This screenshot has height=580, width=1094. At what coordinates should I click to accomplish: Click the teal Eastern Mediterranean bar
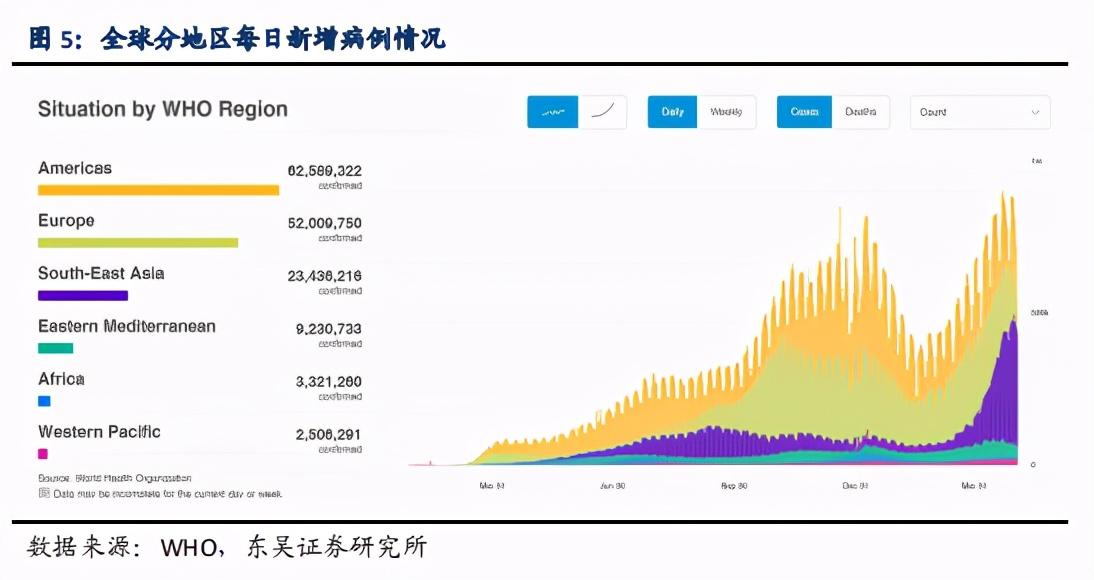(56, 348)
